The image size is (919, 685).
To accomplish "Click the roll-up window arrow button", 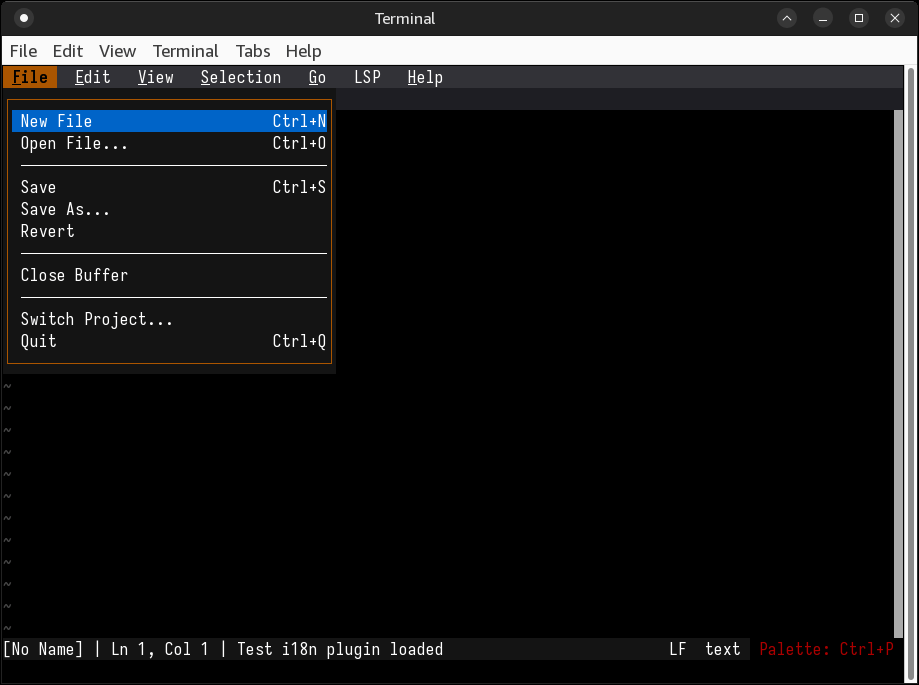I will point(787,18).
